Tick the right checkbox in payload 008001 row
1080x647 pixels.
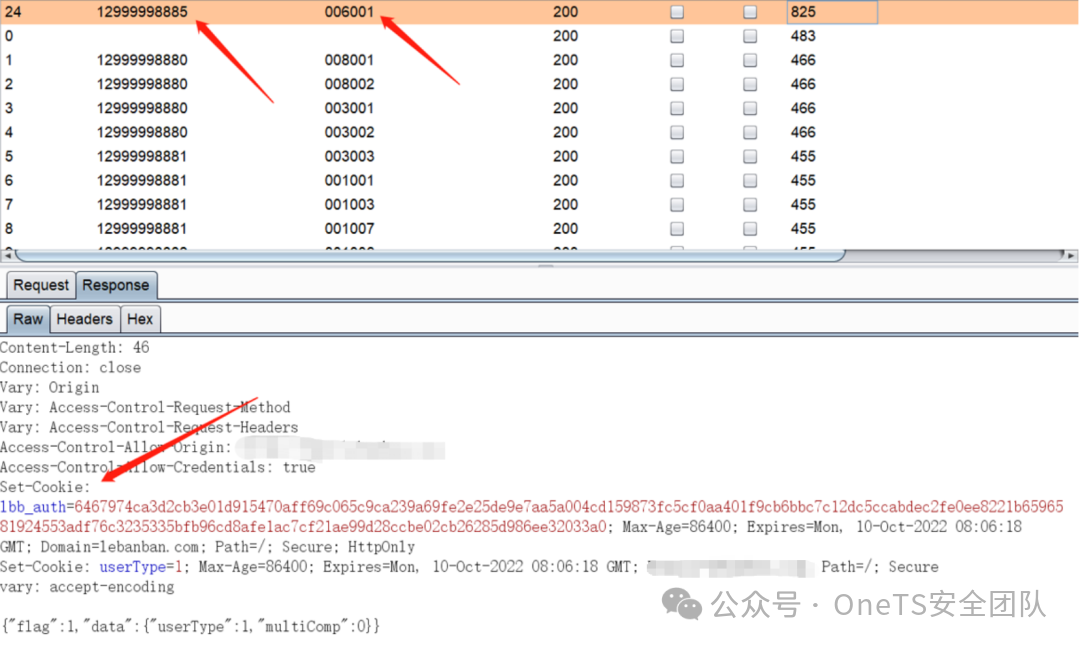750,60
